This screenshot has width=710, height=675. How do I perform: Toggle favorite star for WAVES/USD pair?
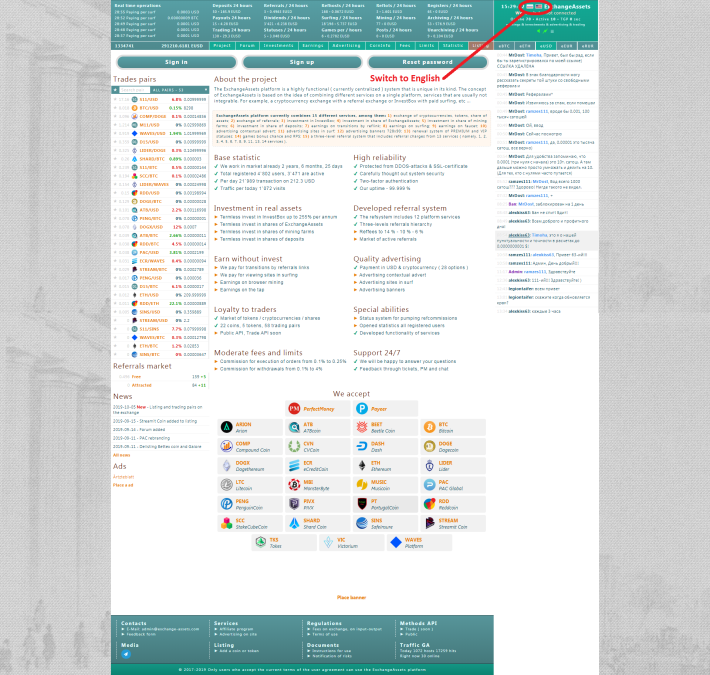coord(115,134)
